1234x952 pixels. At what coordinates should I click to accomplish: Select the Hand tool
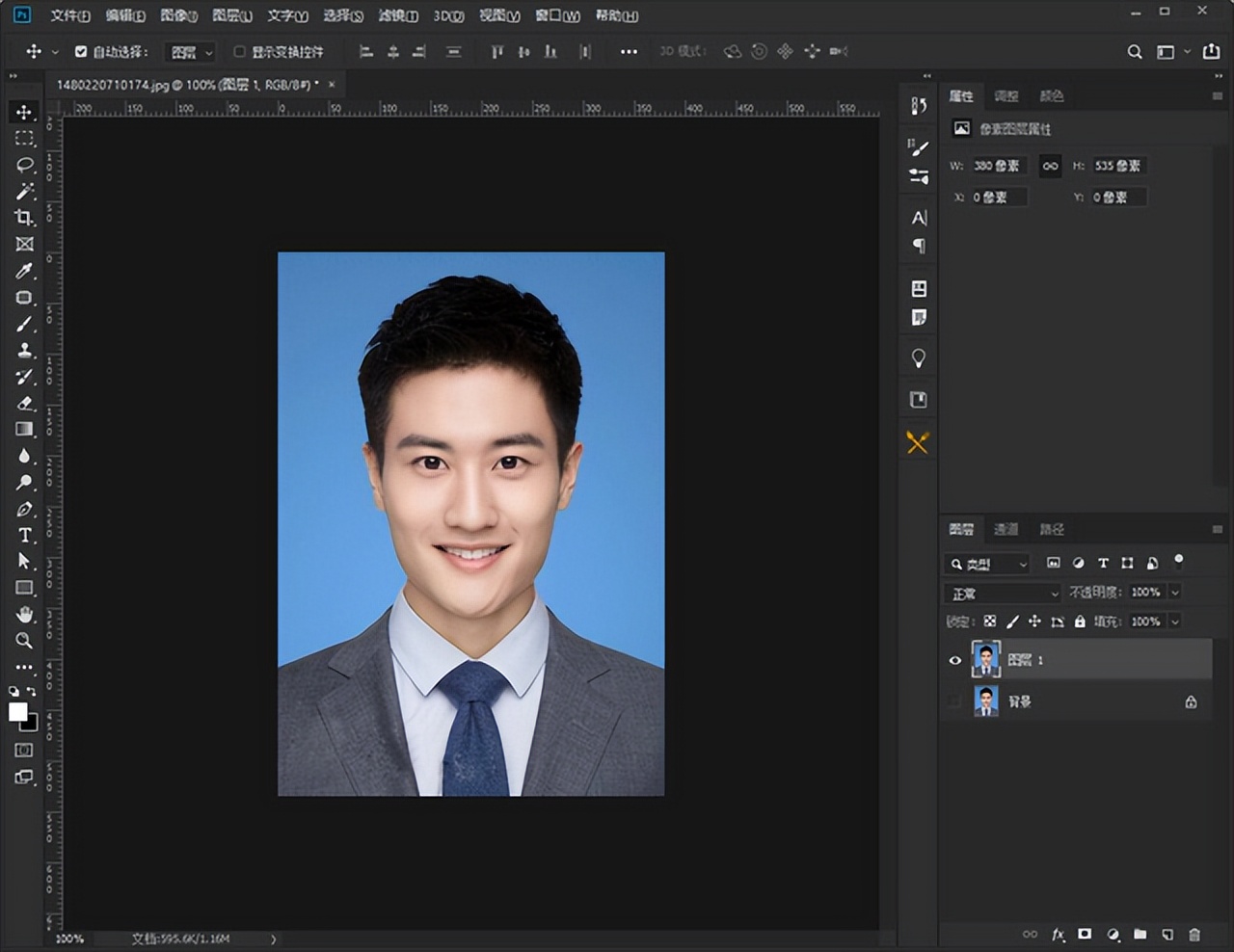tap(24, 614)
